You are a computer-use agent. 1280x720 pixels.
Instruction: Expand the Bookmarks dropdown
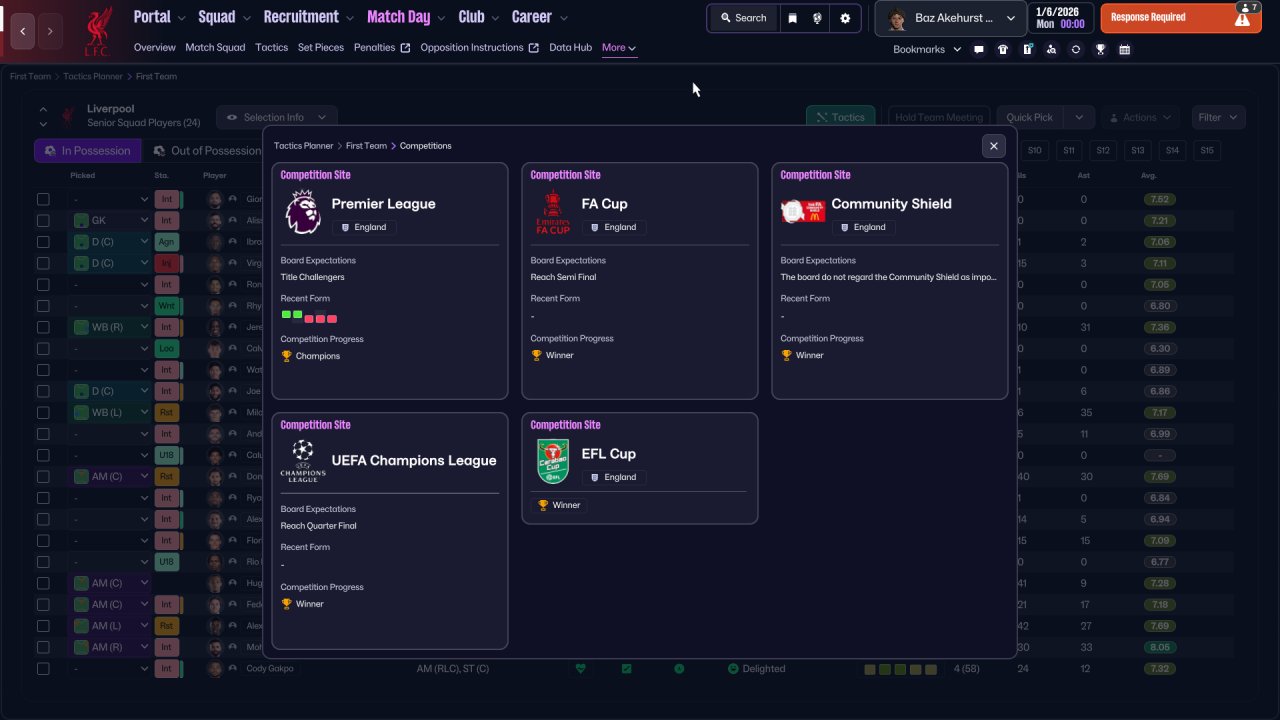(x=927, y=49)
